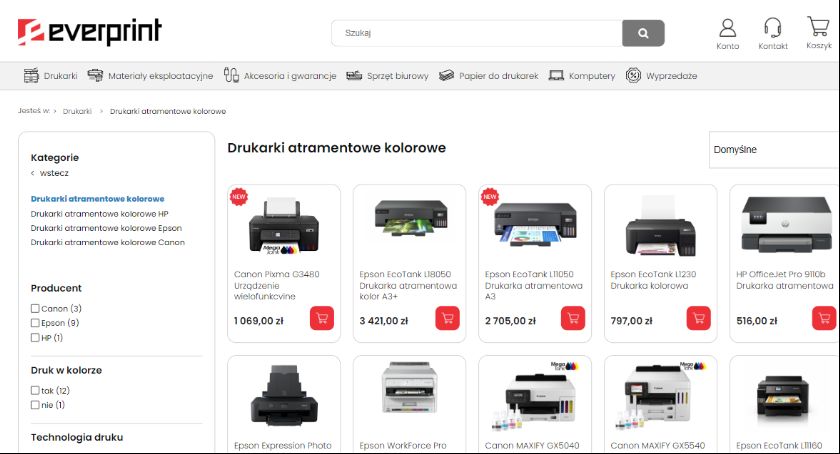Open Canon MAXIFY GX5040 product image
The image size is (840, 454).
pyautogui.click(x=535, y=397)
